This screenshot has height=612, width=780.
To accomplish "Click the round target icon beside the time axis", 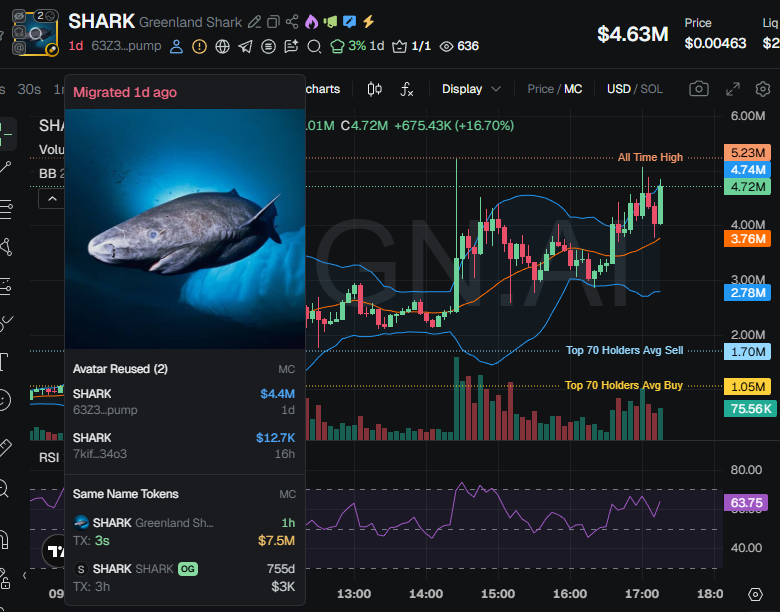I will tap(755, 594).
